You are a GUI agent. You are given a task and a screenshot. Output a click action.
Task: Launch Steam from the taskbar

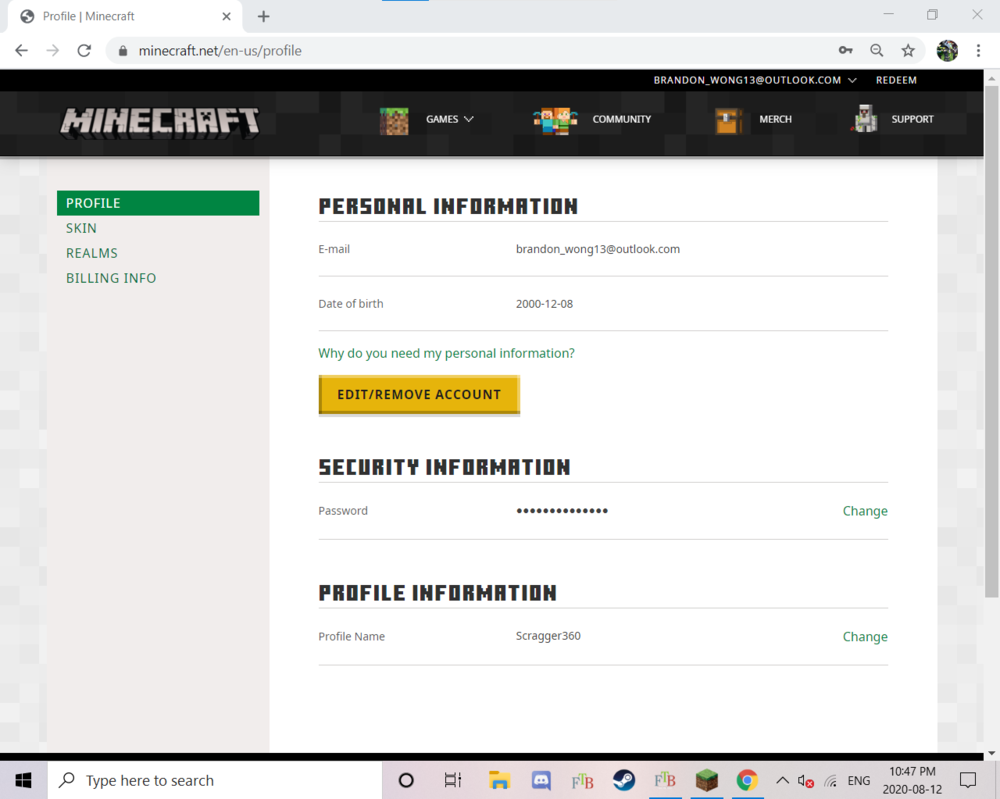coord(623,780)
